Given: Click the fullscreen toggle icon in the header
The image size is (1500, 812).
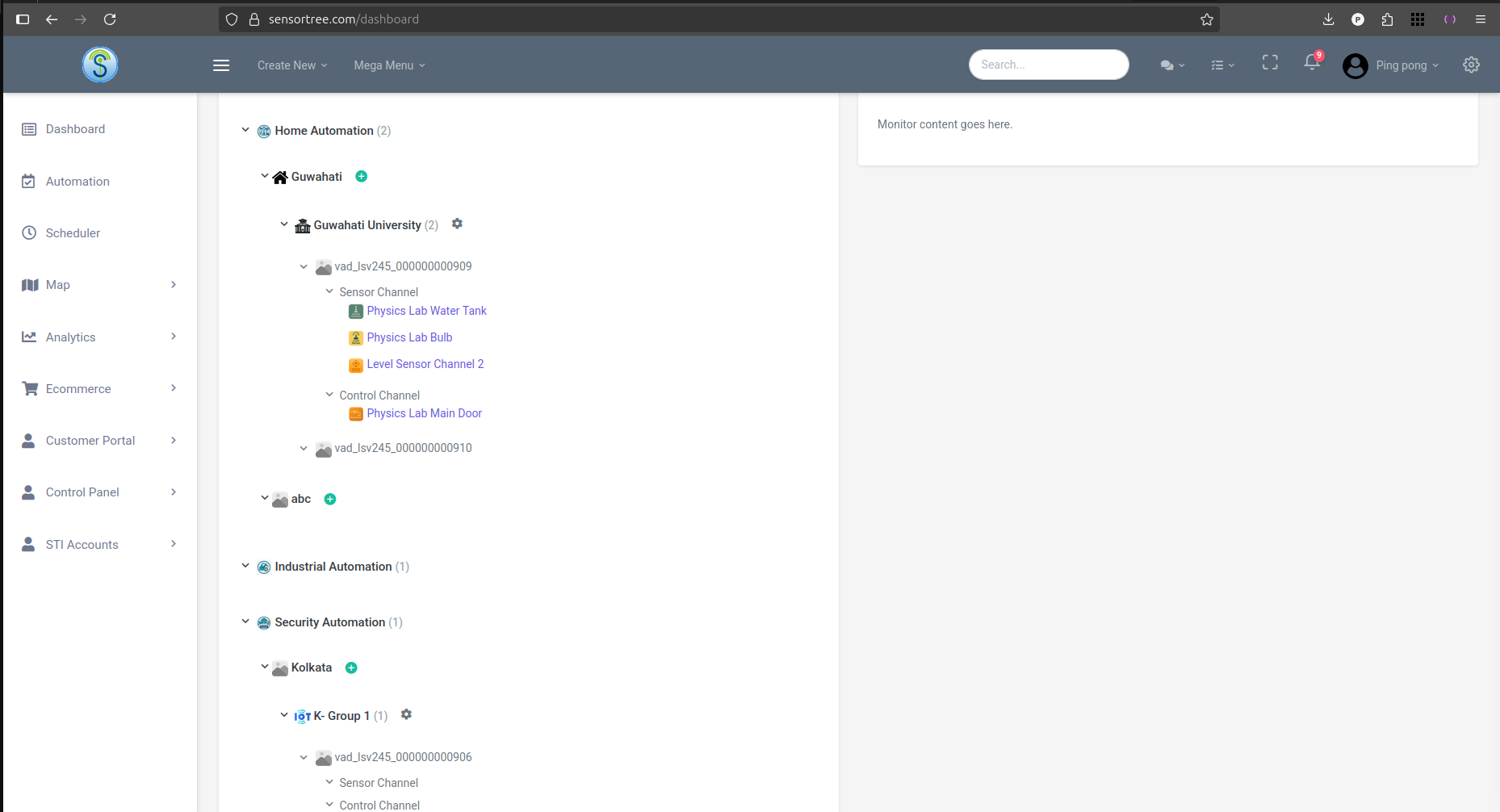Looking at the screenshot, I should [x=1269, y=61].
